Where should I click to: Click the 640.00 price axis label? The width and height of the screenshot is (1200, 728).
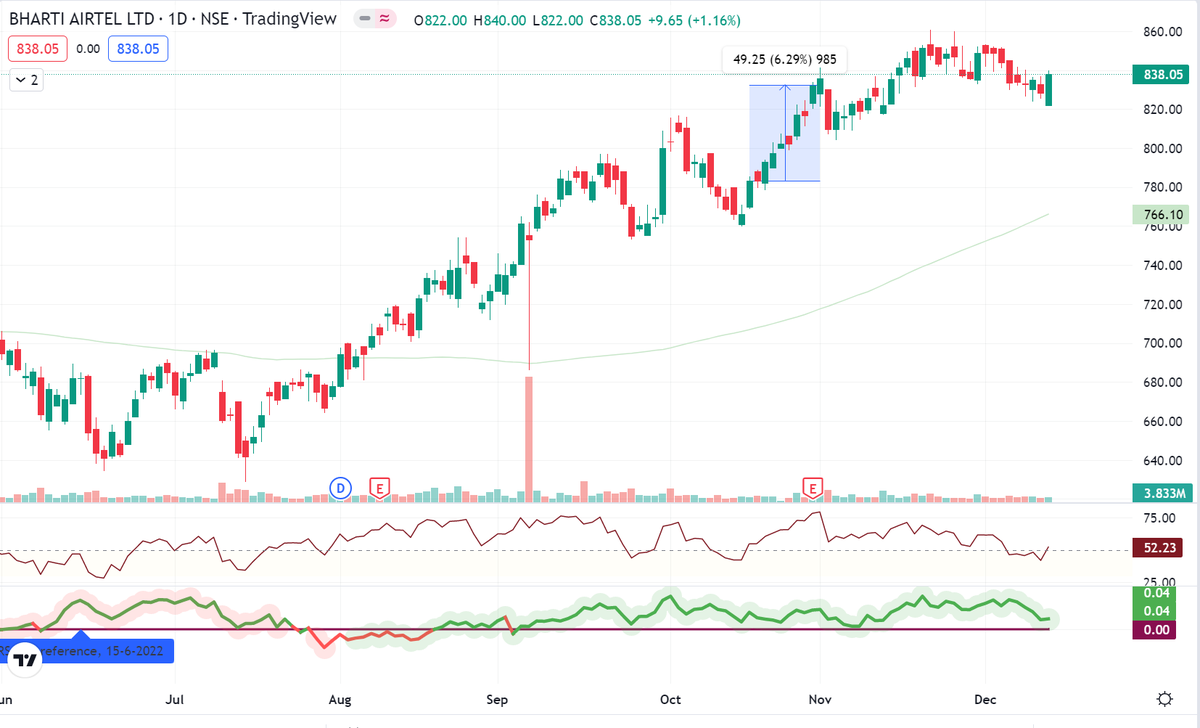1163,462
